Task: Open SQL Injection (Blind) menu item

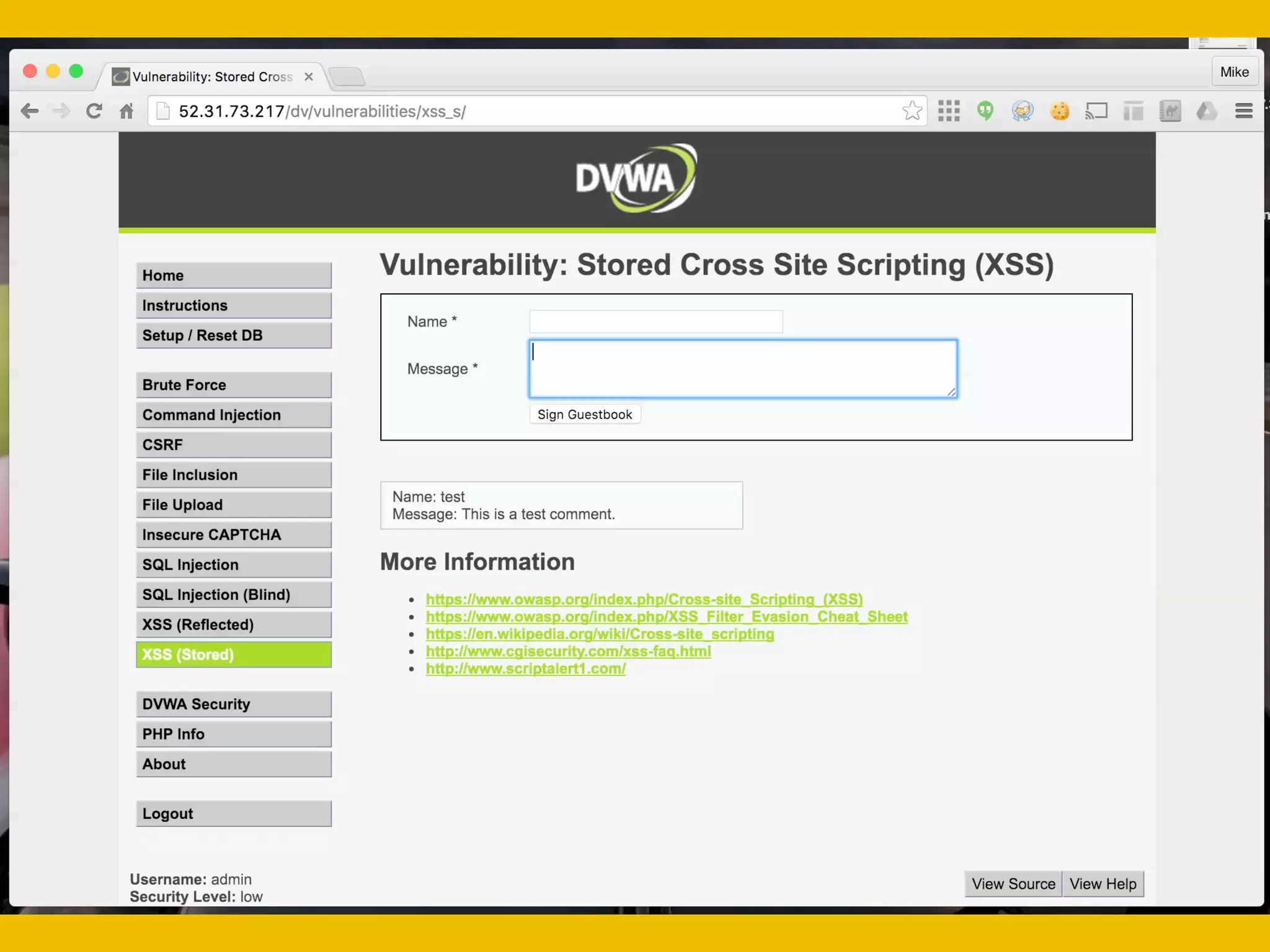Action: point(233,594)
